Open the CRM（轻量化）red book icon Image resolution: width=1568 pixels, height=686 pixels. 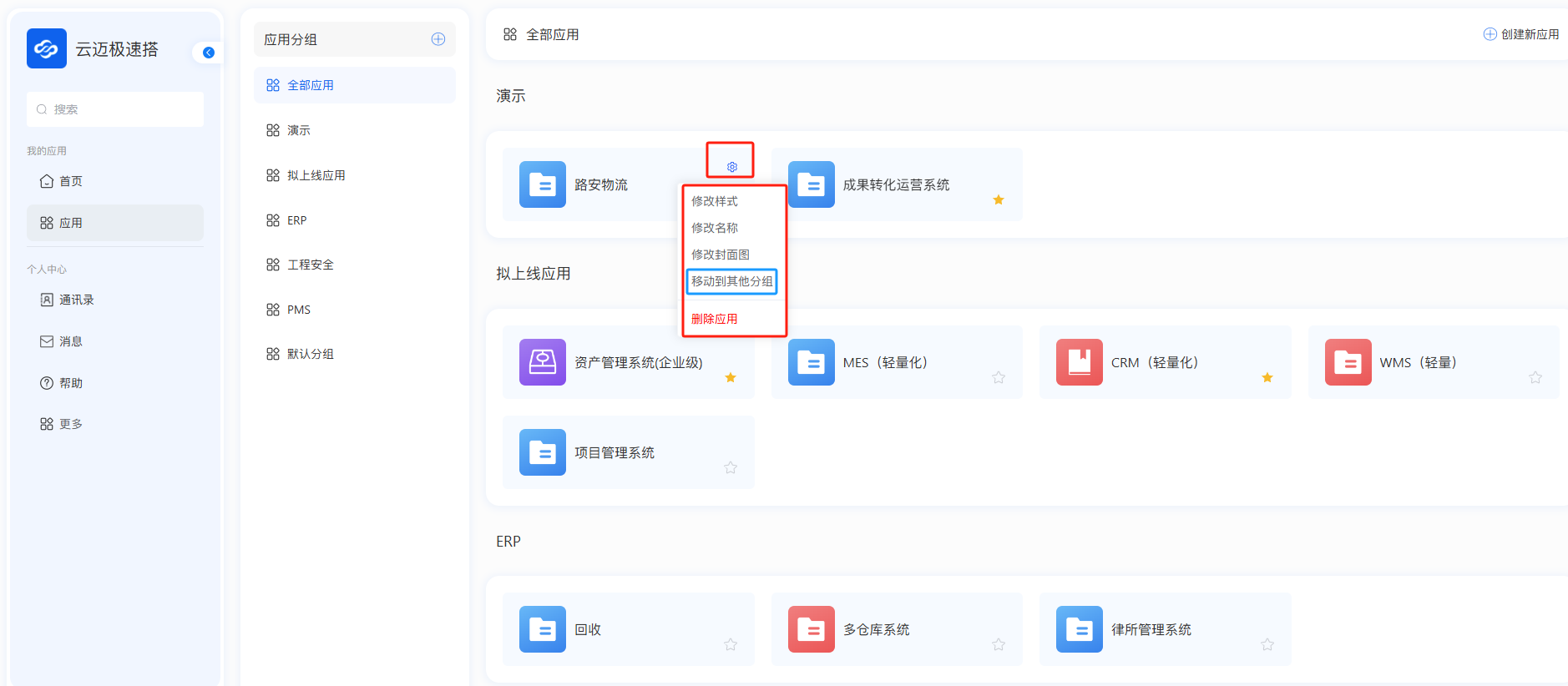click(1079, 362)
